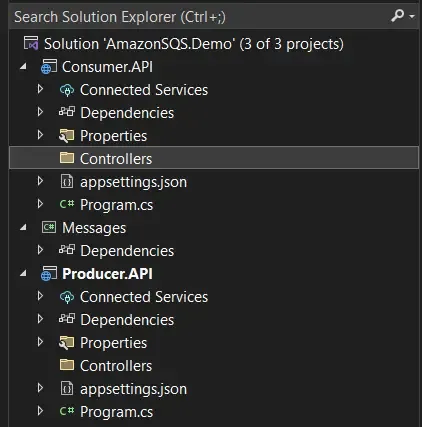This screenshot has height=427, width=422.
Task: Select appsettings.json label under Producer.API
Action: [133, 389]
